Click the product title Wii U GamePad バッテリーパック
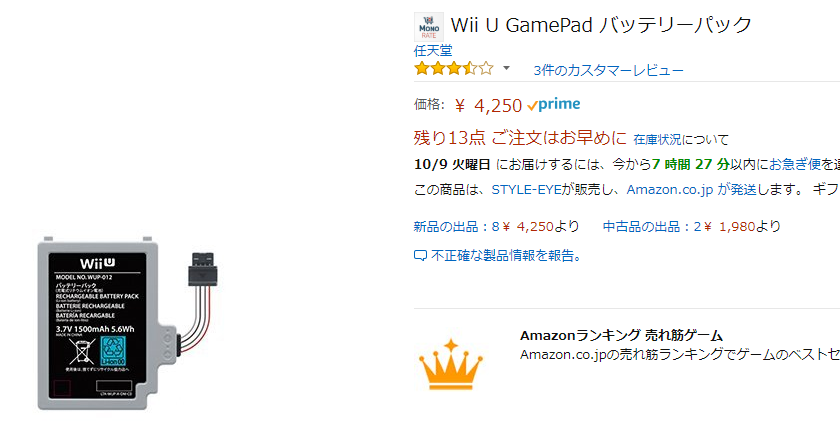Image resolution: width=840 pixels, height=424 pixels. (602, 25)
